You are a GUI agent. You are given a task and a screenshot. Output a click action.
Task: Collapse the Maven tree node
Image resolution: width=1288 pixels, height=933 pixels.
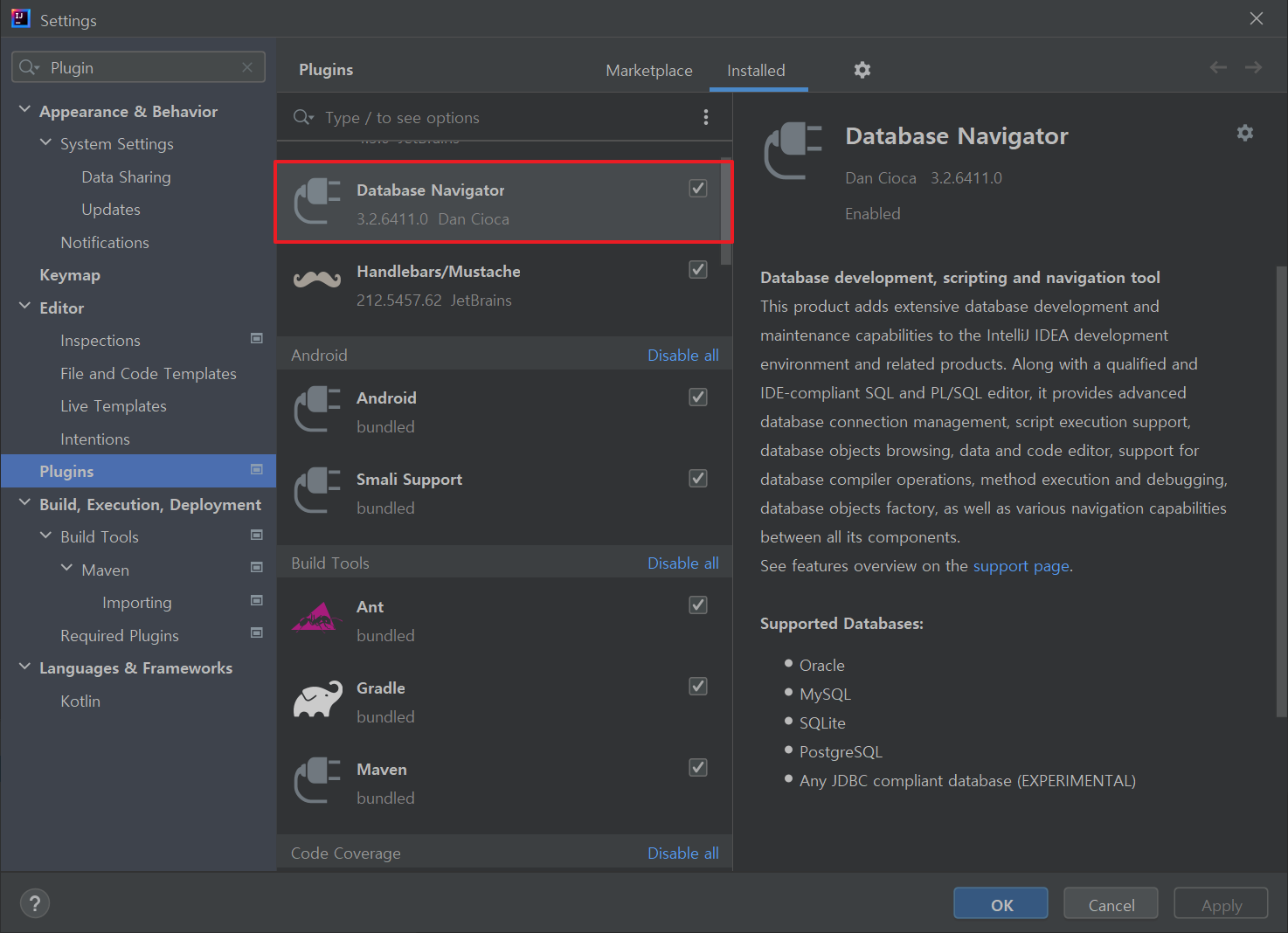coord(66,569)
